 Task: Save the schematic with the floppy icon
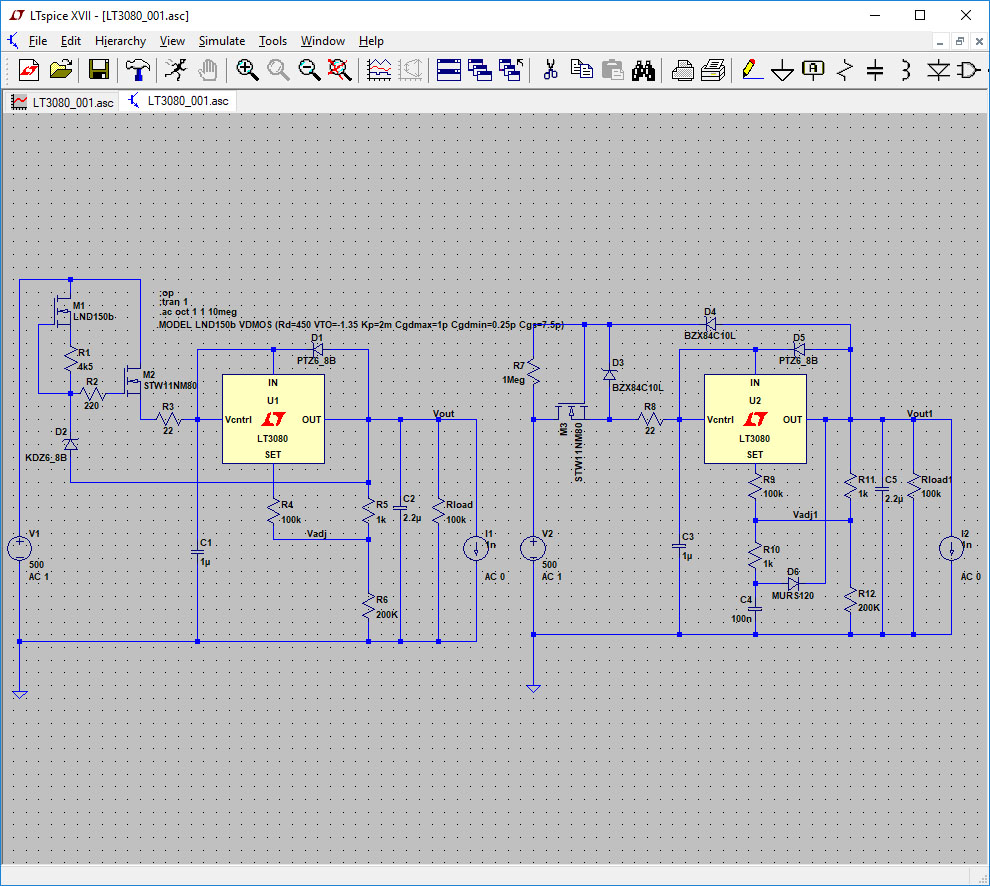(x=98, y=69)
